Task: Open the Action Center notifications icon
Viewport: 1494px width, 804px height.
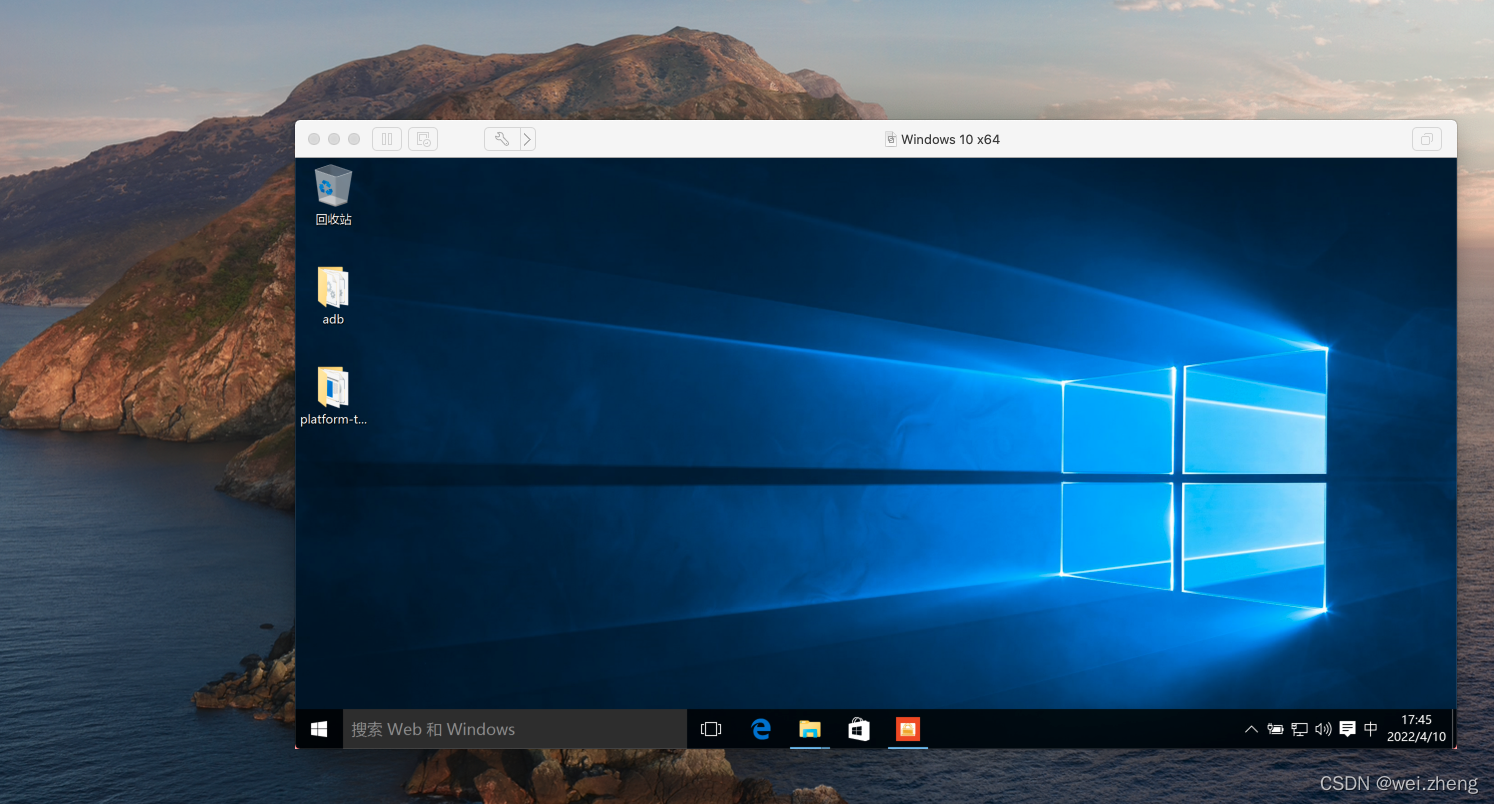Action: point(1347,729)
